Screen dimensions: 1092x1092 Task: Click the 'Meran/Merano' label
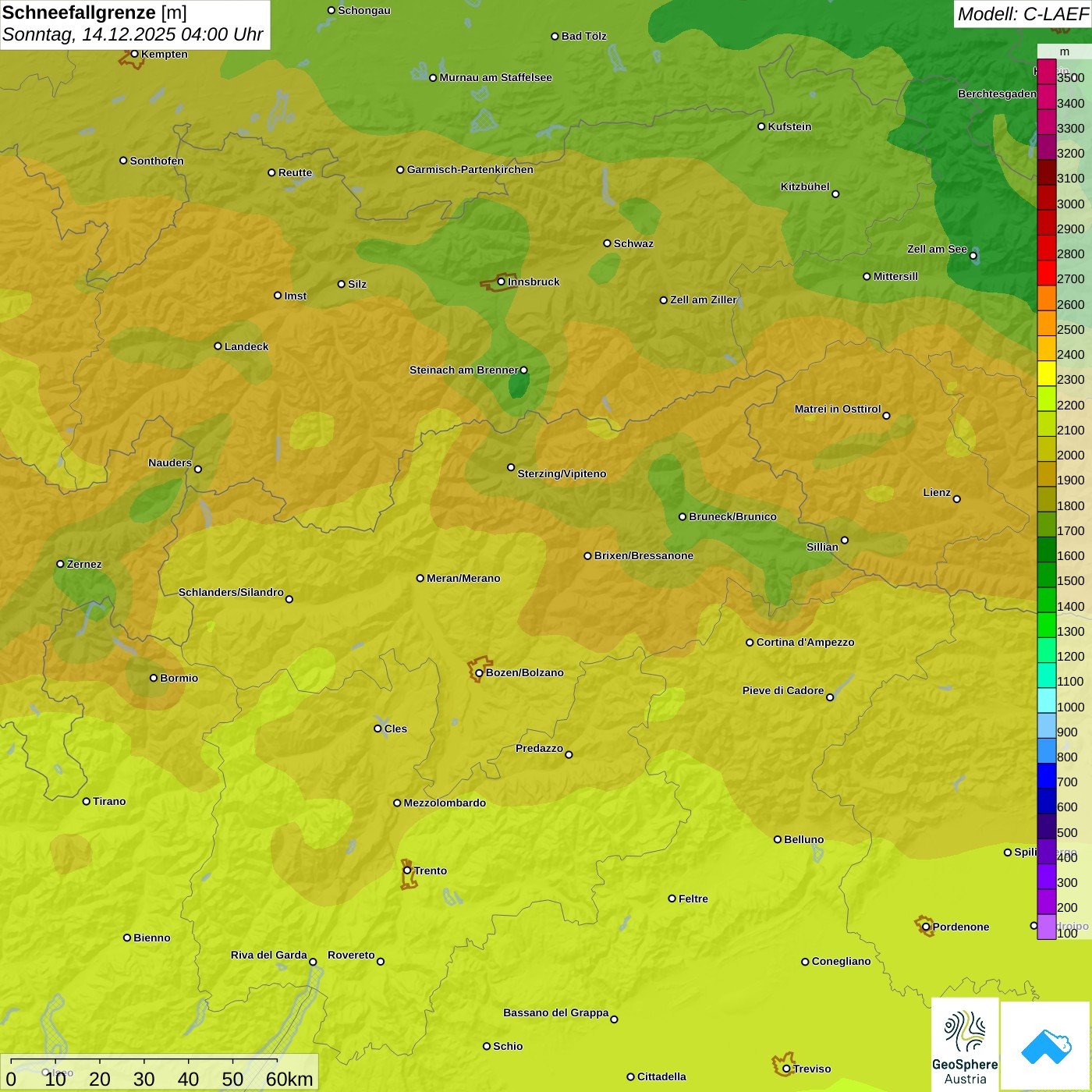click(463, 578)
